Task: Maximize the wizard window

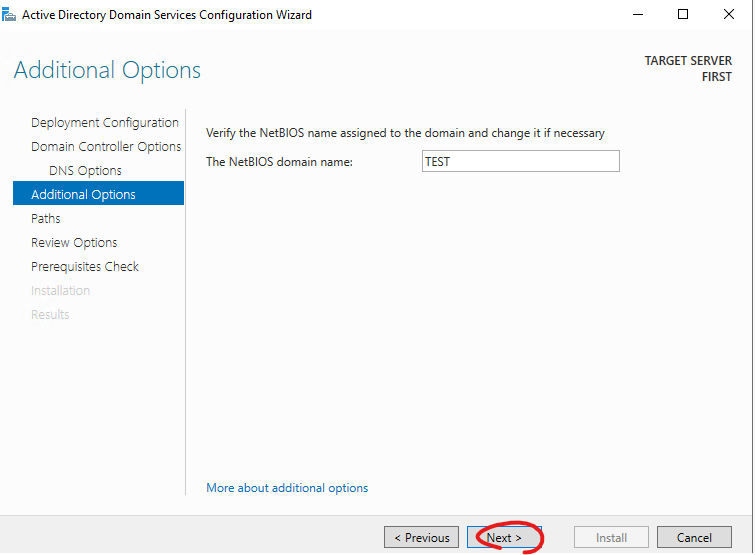Action: pos(683,14)
